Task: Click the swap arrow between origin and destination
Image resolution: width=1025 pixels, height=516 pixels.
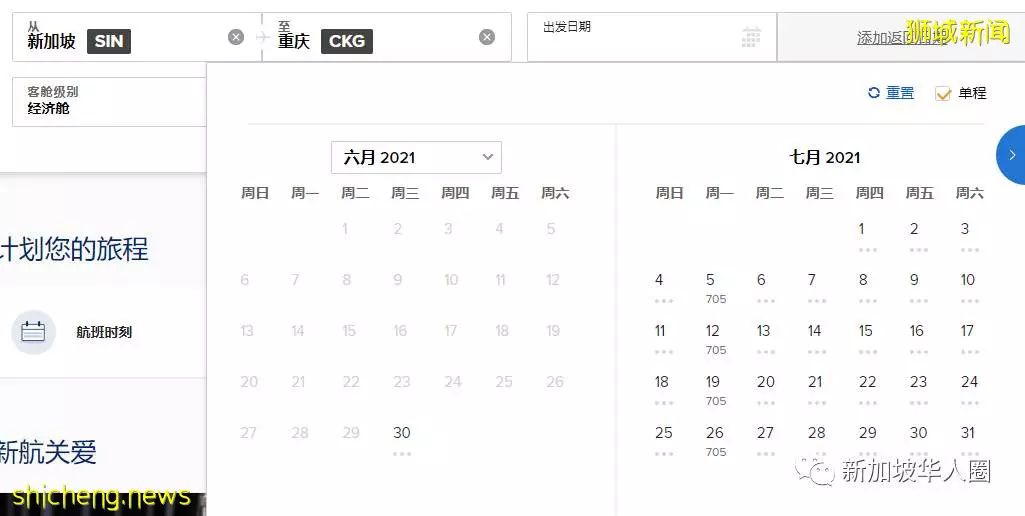Action: click(262, 37)
